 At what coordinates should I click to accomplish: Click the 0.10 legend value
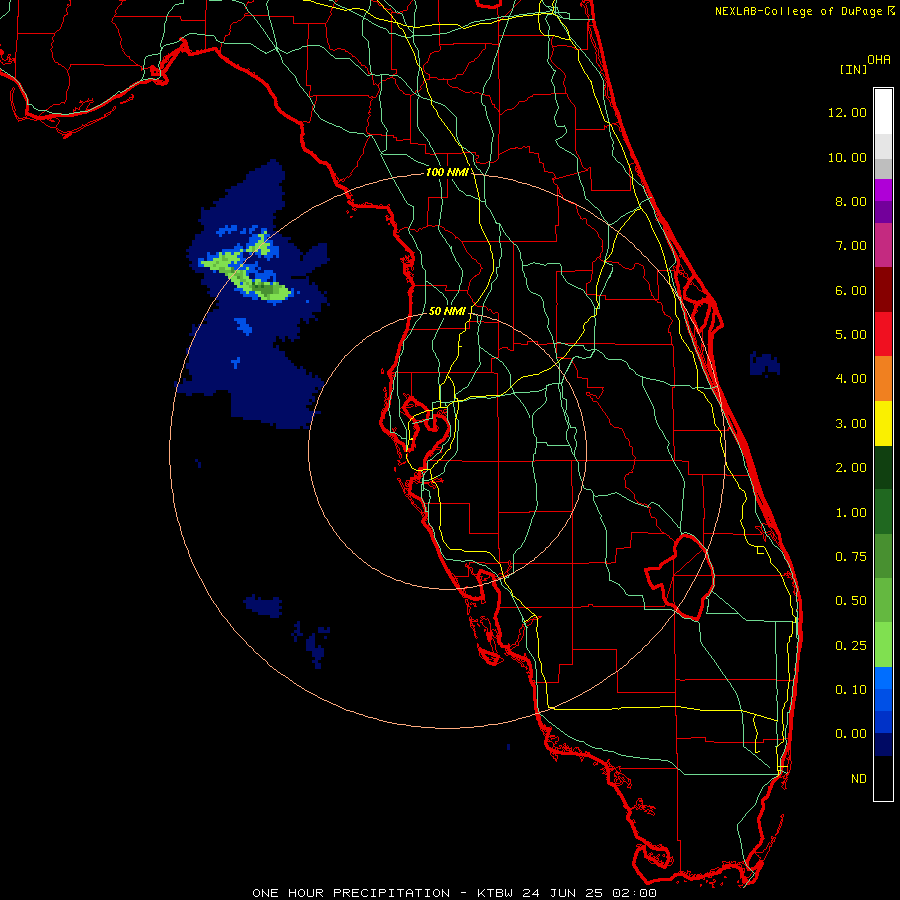[851, 690]
